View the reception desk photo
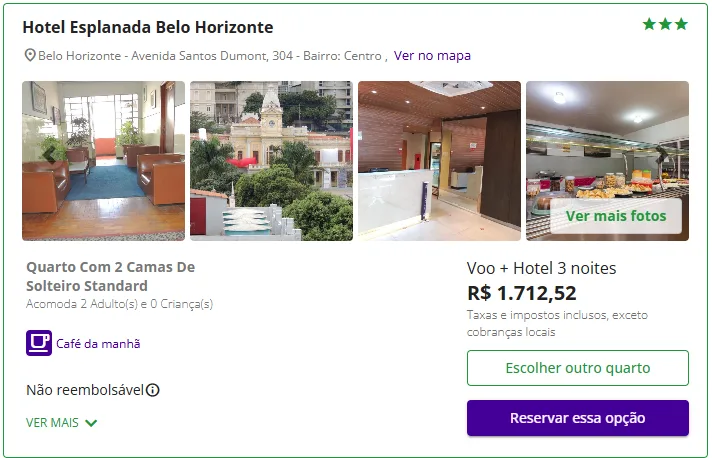The image size is (712, 458). click(x=439, y=161)
